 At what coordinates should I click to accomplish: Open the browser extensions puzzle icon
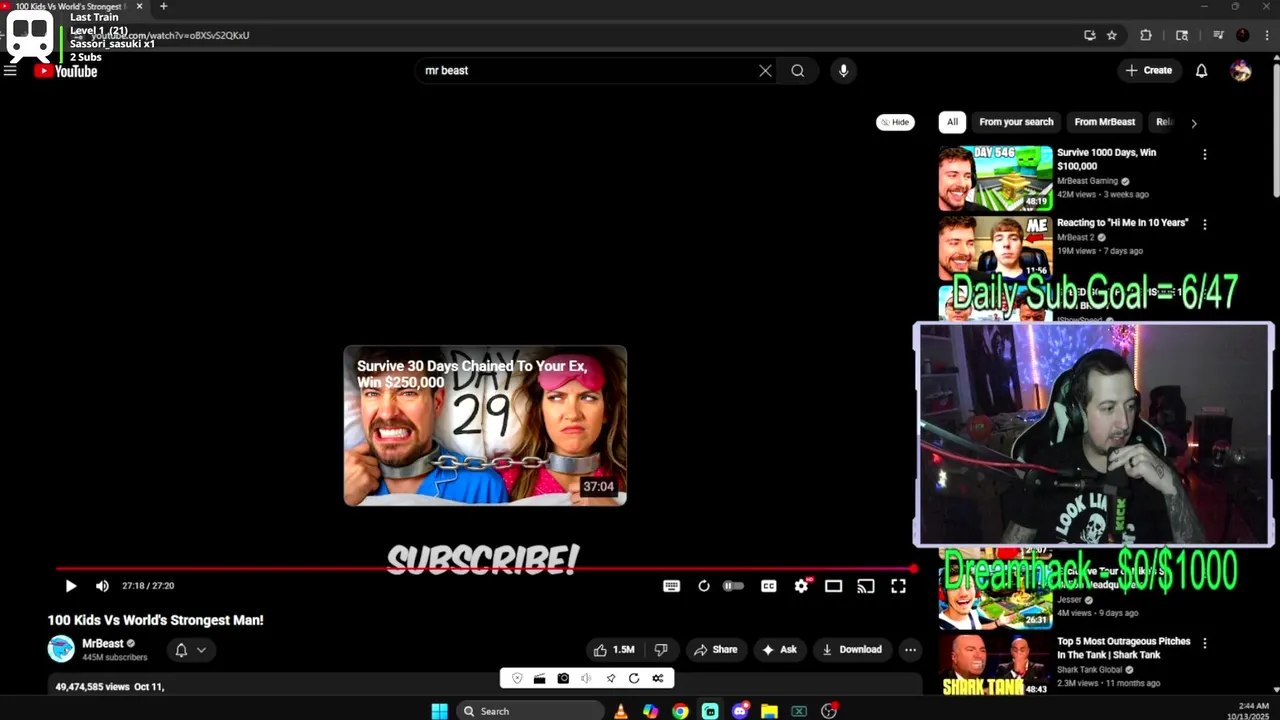pos(1146,35)
